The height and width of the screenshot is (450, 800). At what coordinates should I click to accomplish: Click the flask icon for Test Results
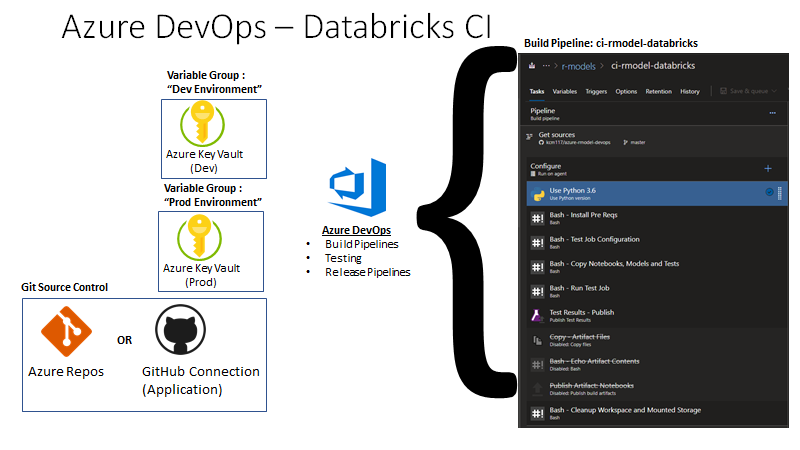click(537, 316)
